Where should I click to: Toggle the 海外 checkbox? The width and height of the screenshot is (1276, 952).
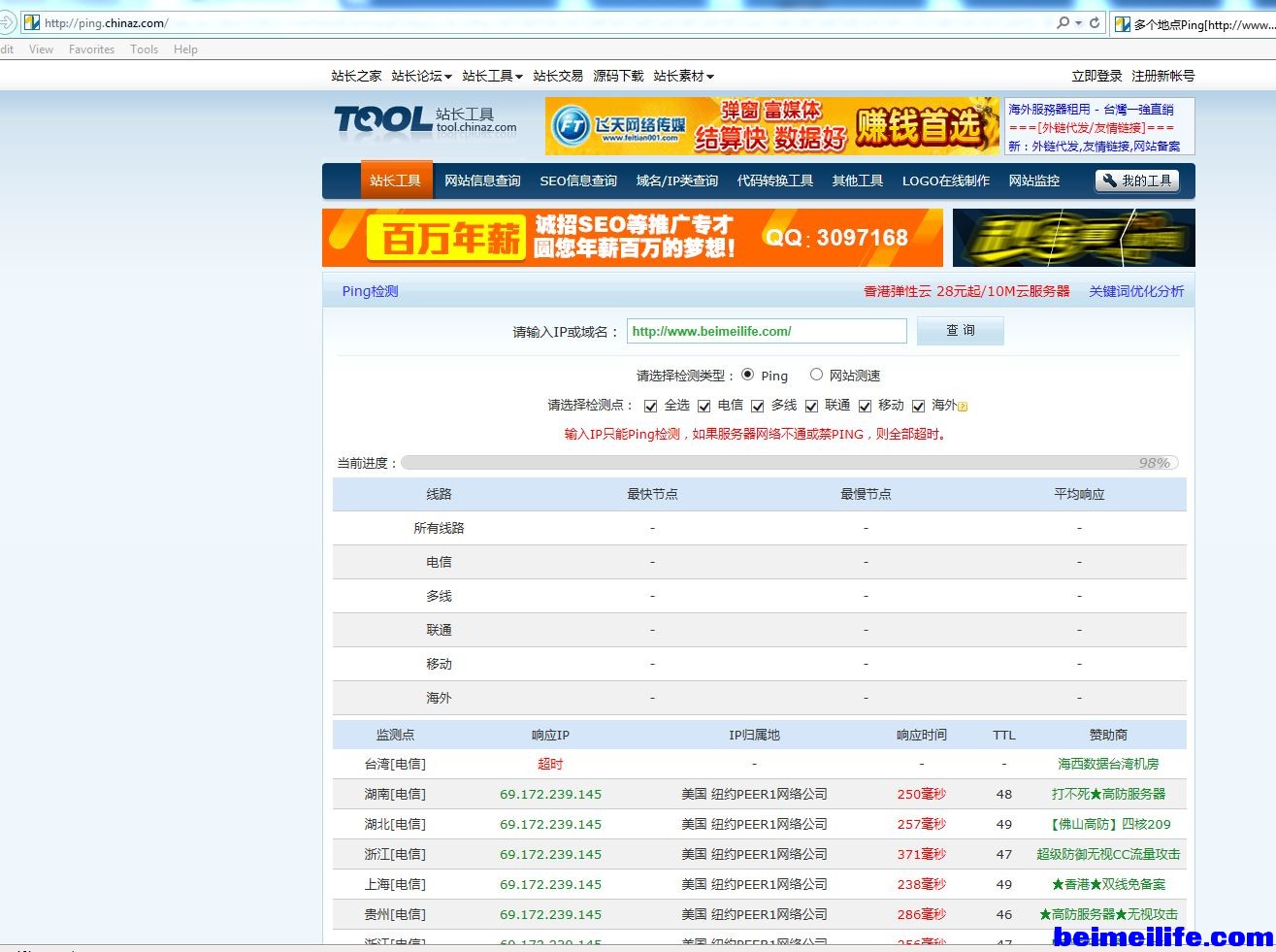click(x=918, y=406)
